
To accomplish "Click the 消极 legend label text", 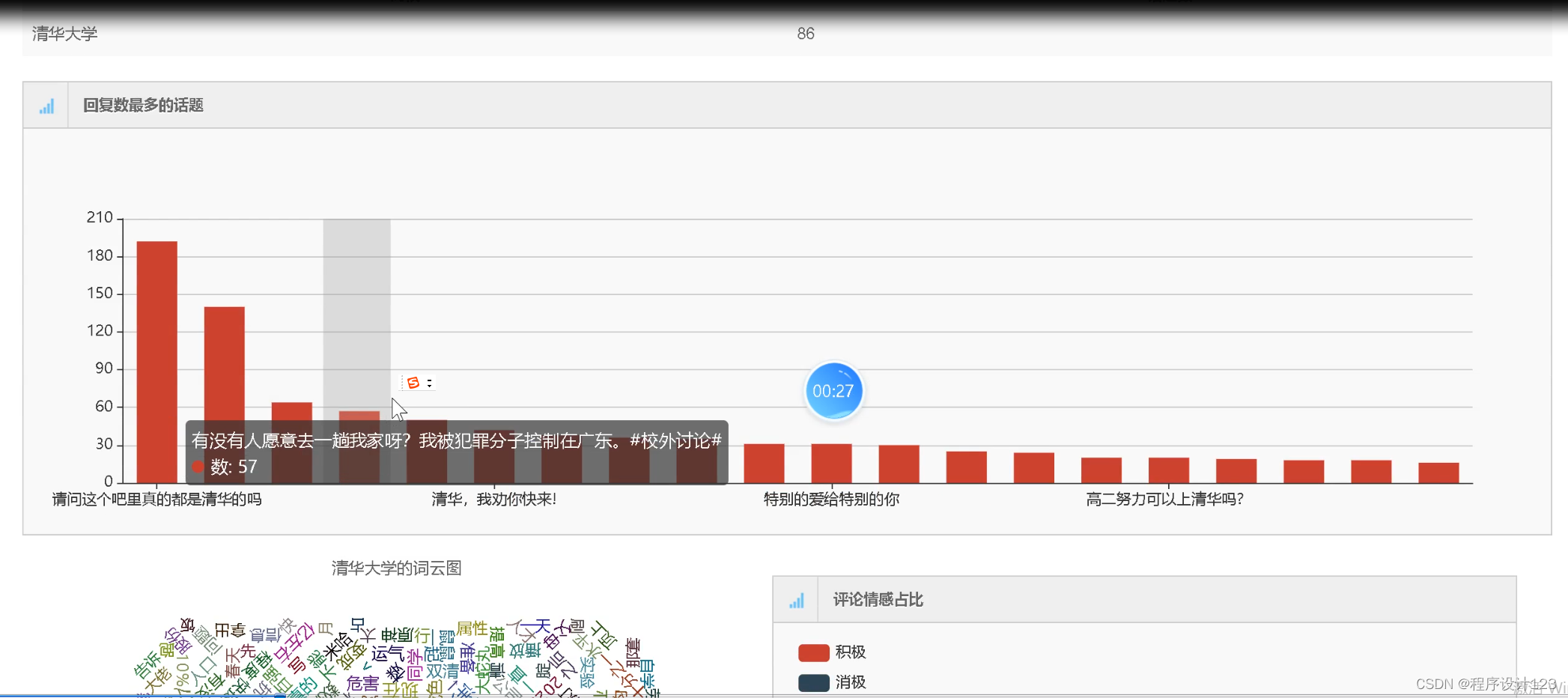I will [851, 682].
